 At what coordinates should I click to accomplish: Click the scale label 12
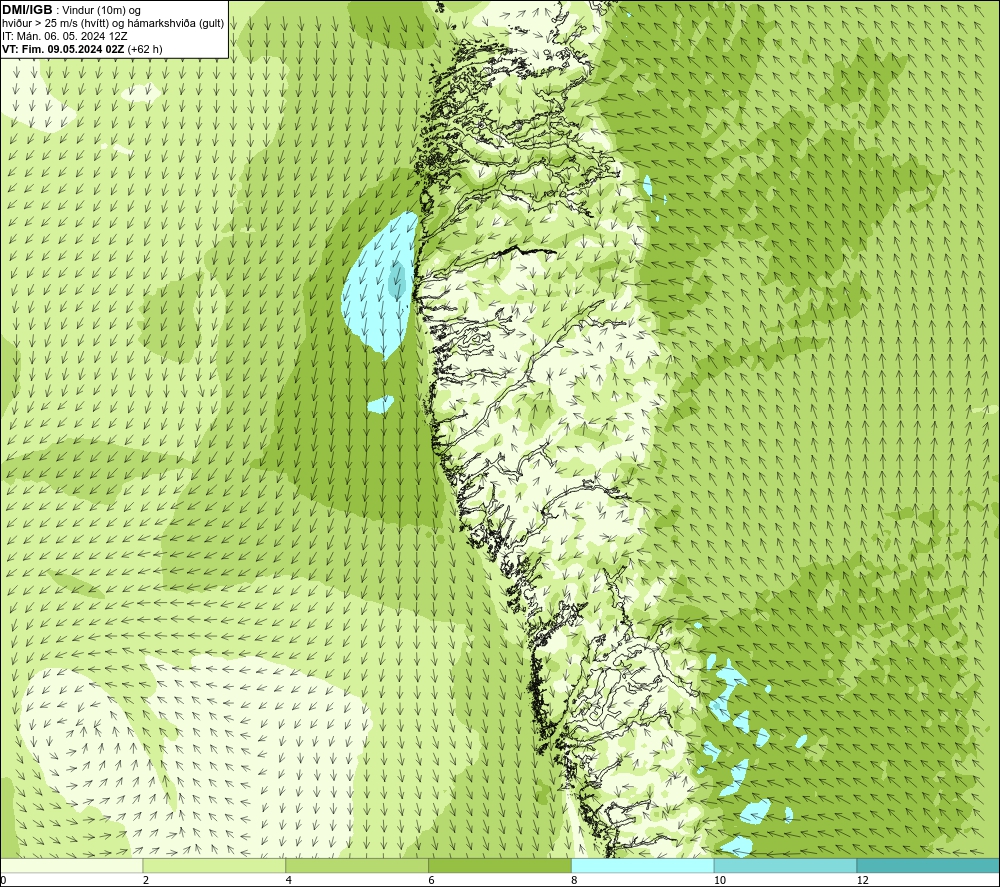pos(862,880)
